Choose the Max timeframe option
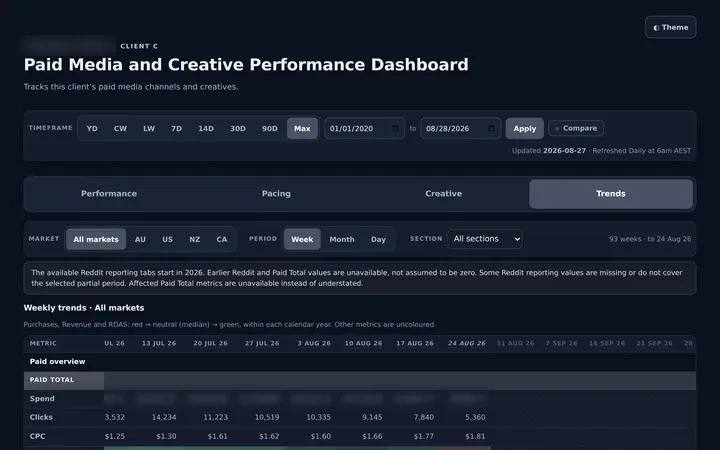Image resolution: width=720 pixels, height=450 pixels. [x=302, y=129]
